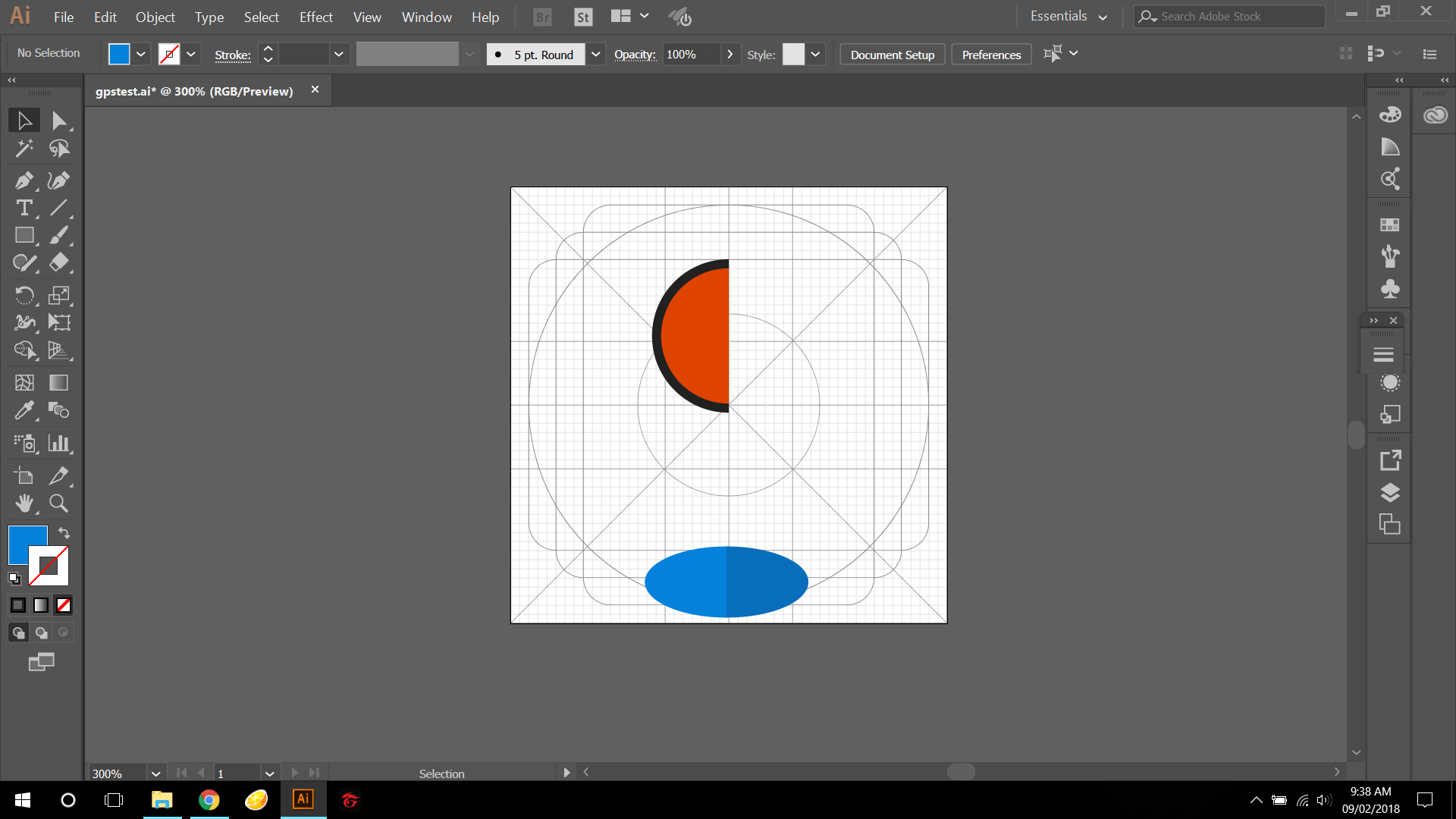Enable Draw Behind mode

coord(41,632)
